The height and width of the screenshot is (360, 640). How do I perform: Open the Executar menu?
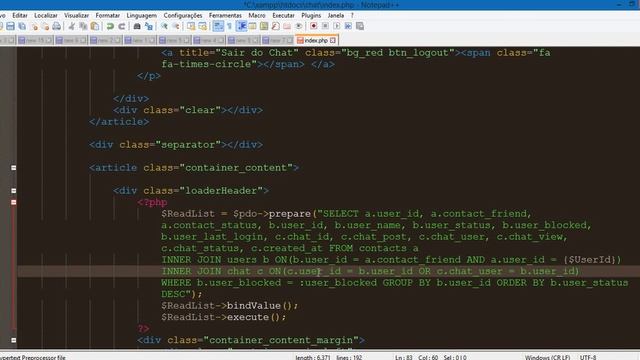pyautogui.click(x=283, y=15)
